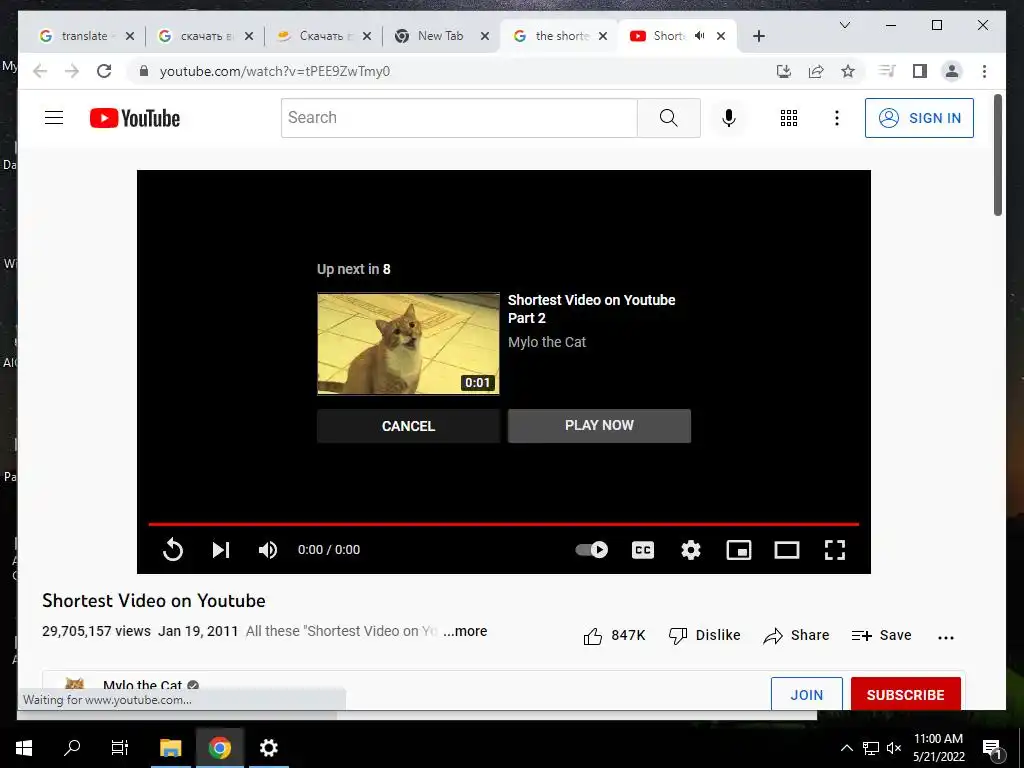This screenshot has width=1024, height=768.
Task: Open Mylo the Cat channel name
Action: click(142, 685)
